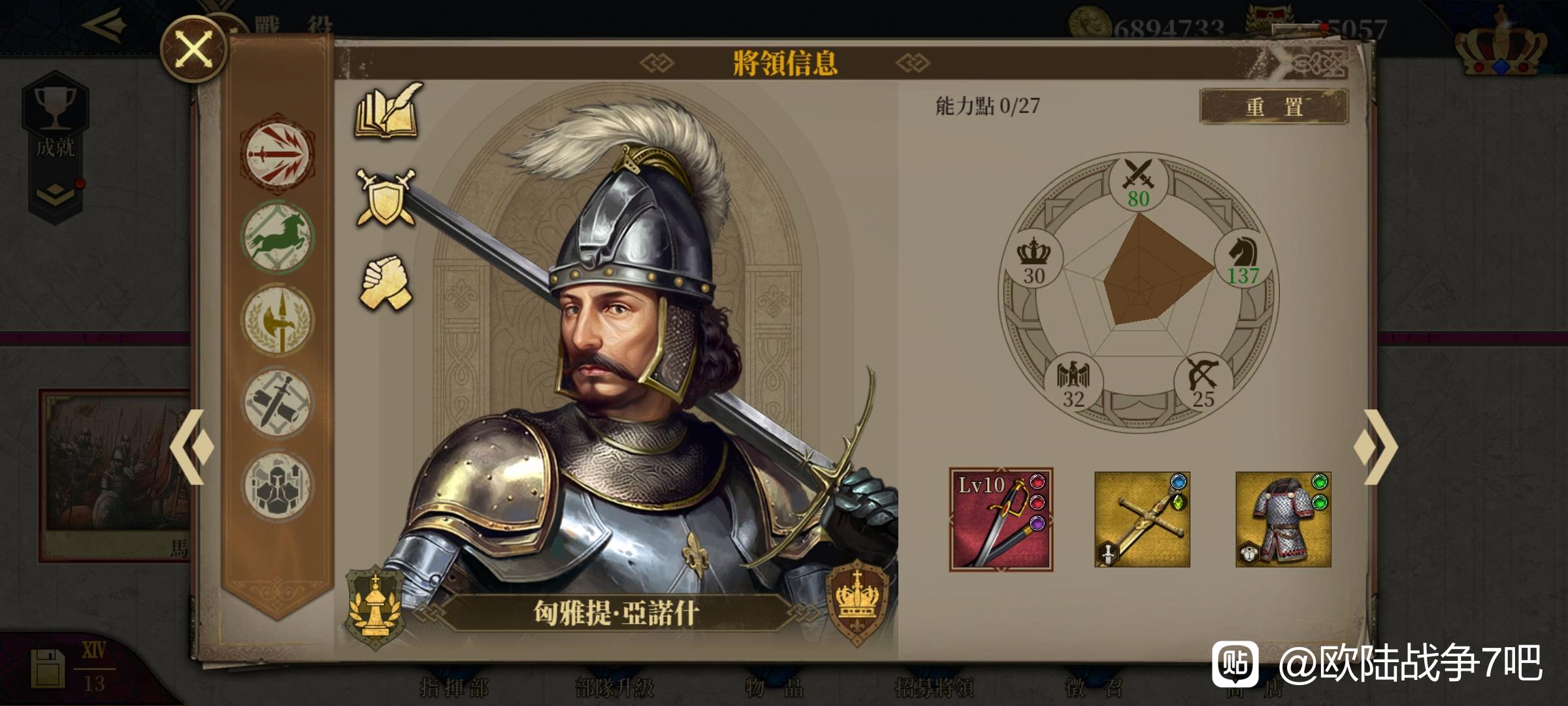Open the golden sword equipment slot
Viewport: 1568px width, 706px height.
(1142, 520)
